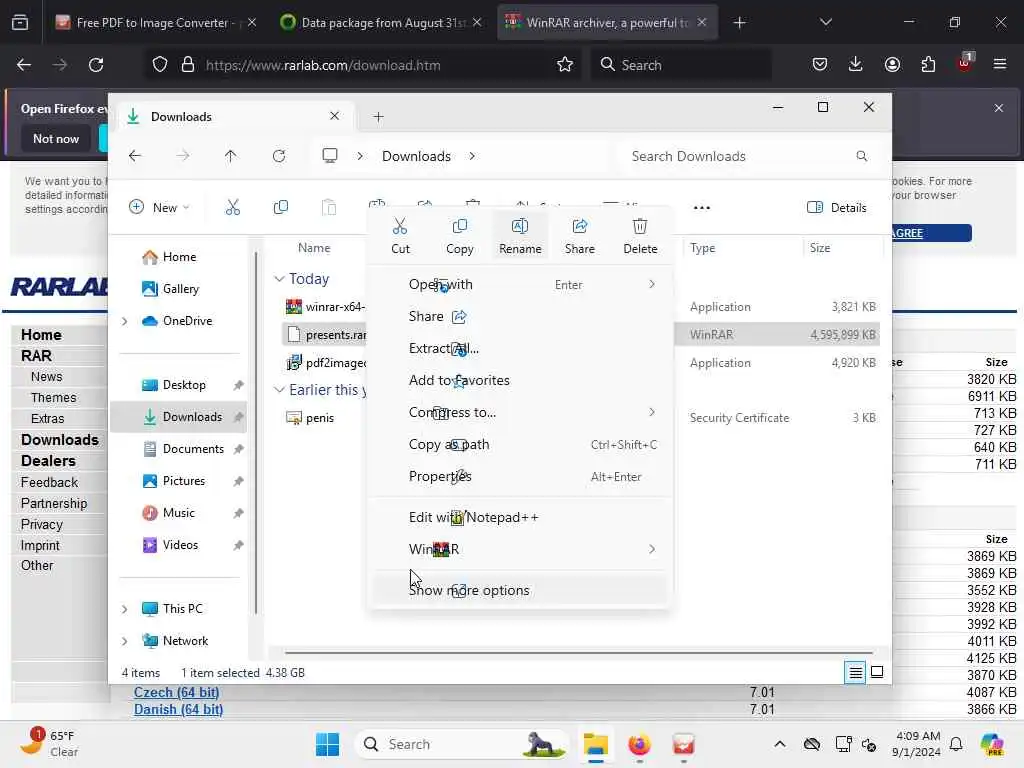Sort by Type column header
Viewport: 1024px width, 768px height.
point(703,248)
